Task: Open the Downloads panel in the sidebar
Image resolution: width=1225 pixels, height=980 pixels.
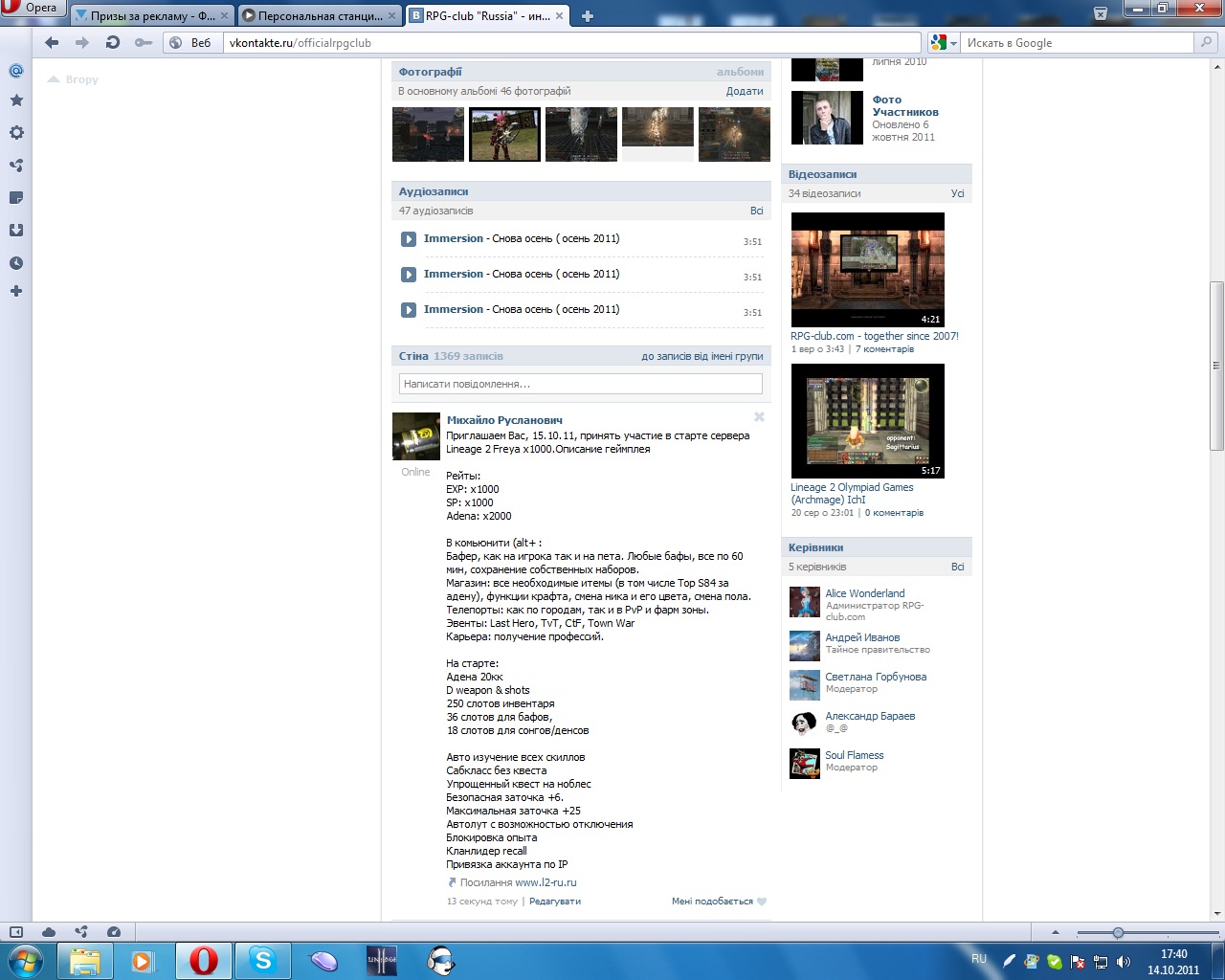Action: [16, 231]
